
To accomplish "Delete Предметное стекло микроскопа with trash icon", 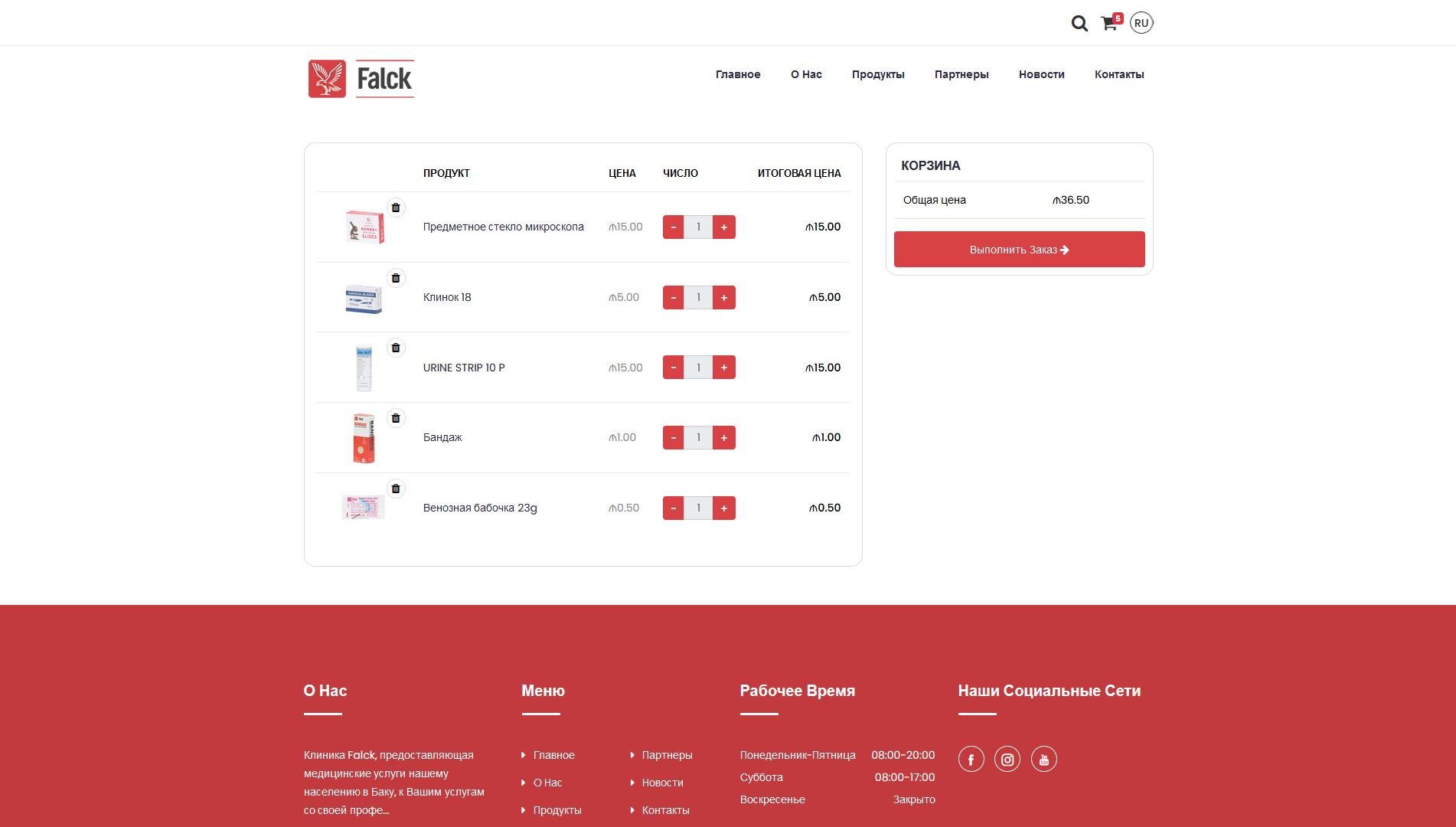I will pyautogui.click(x=396, y=208).
